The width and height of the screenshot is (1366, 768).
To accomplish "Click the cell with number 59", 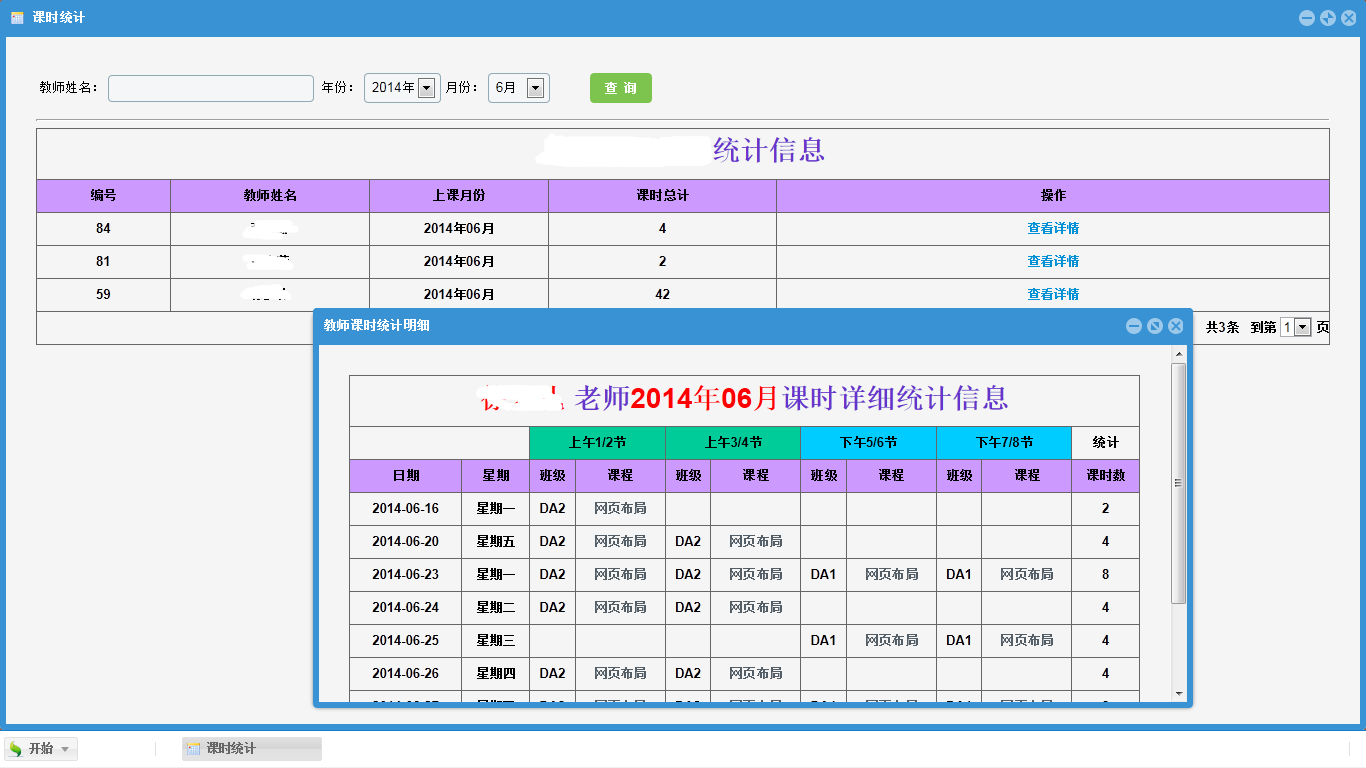I will [104, 294].
